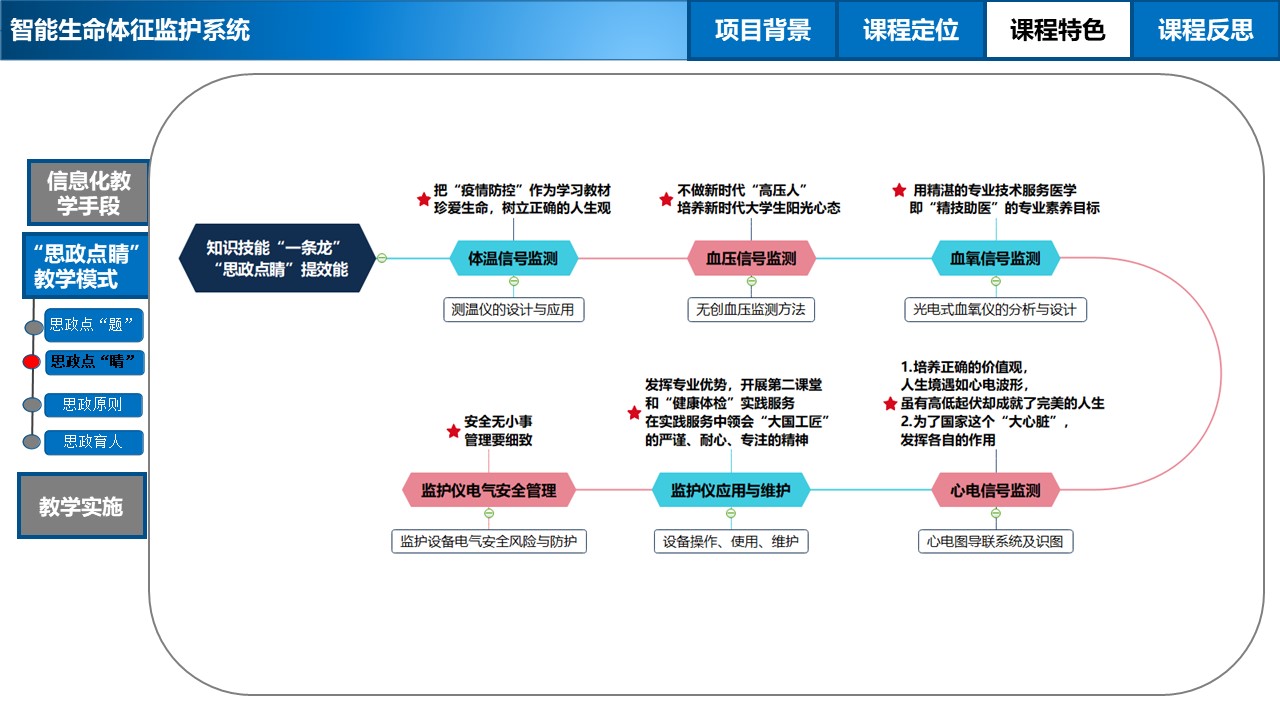Go to the 课程反思 tab
This screenshot has height=720, width=1280.
1206,30
